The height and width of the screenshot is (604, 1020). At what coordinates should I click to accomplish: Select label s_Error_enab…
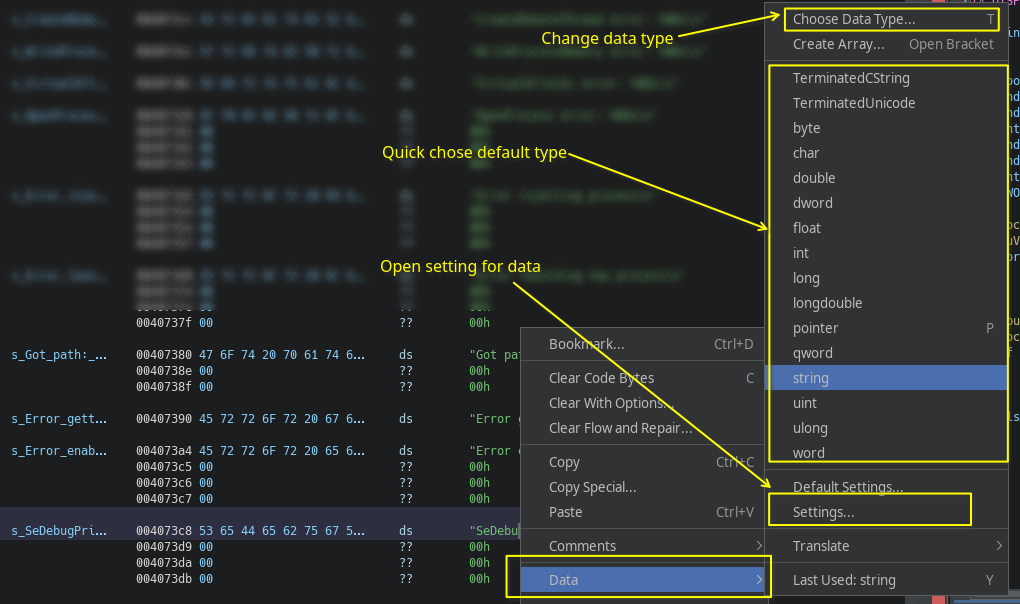59,451
